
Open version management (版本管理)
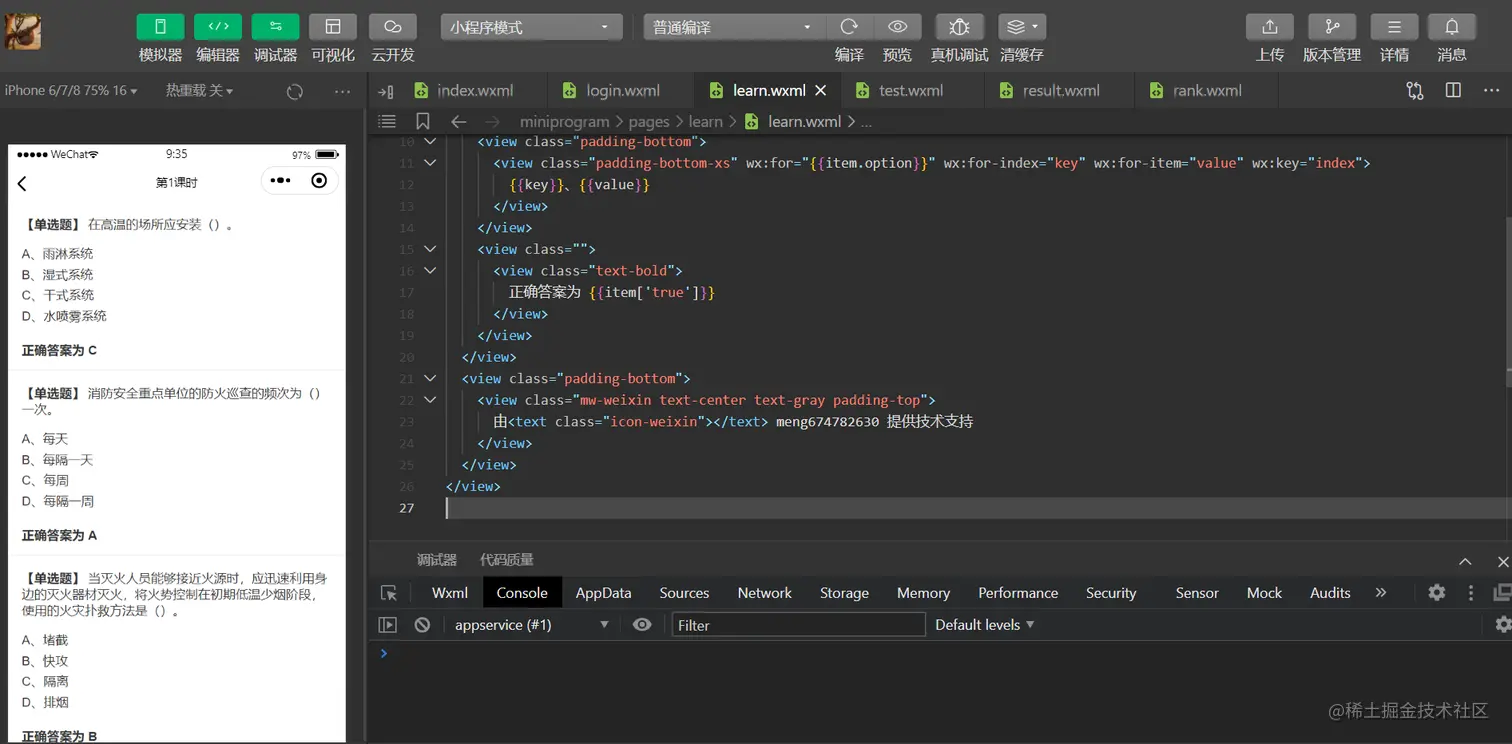(1332, 27)
